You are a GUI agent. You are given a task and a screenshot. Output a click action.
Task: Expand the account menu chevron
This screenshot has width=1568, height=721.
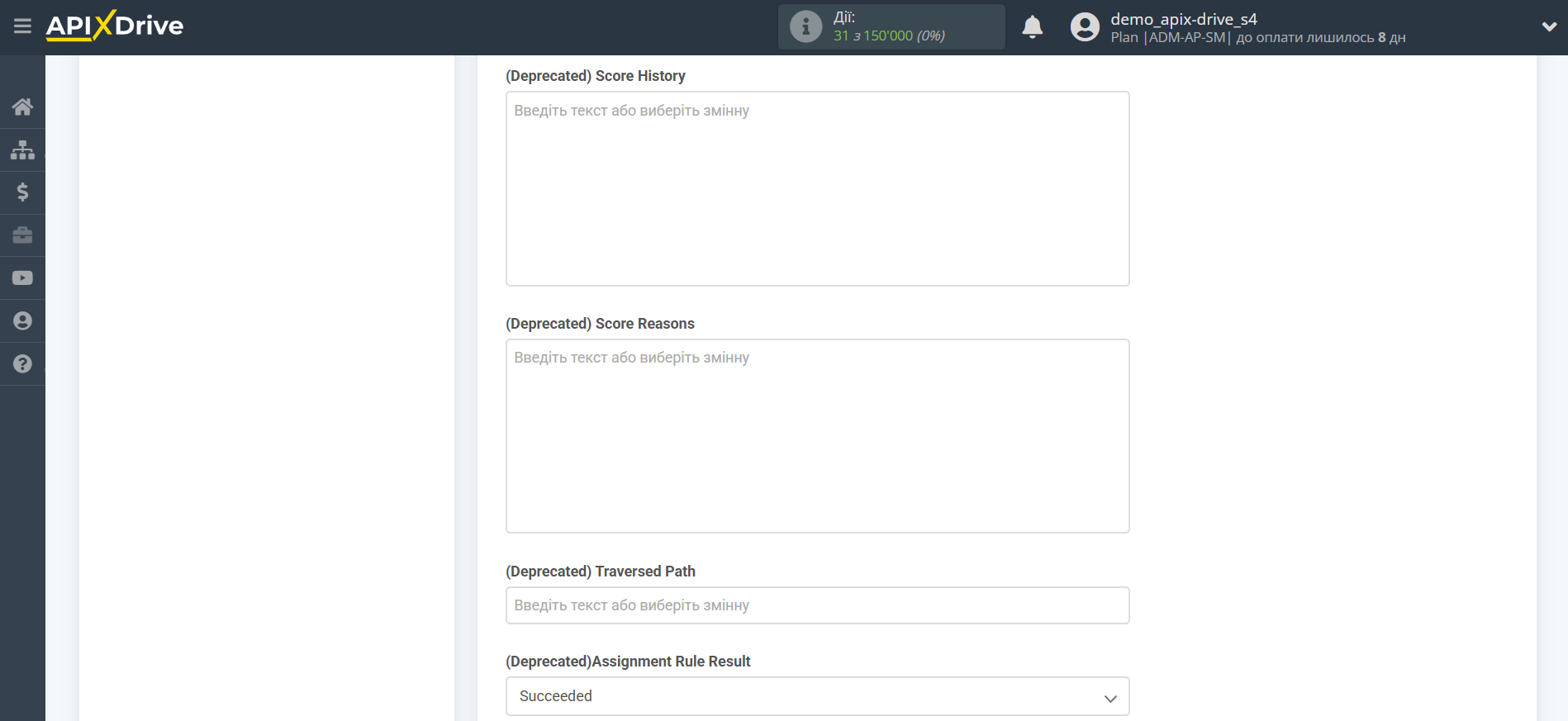pyautogui.click(x=1549, y=26)
